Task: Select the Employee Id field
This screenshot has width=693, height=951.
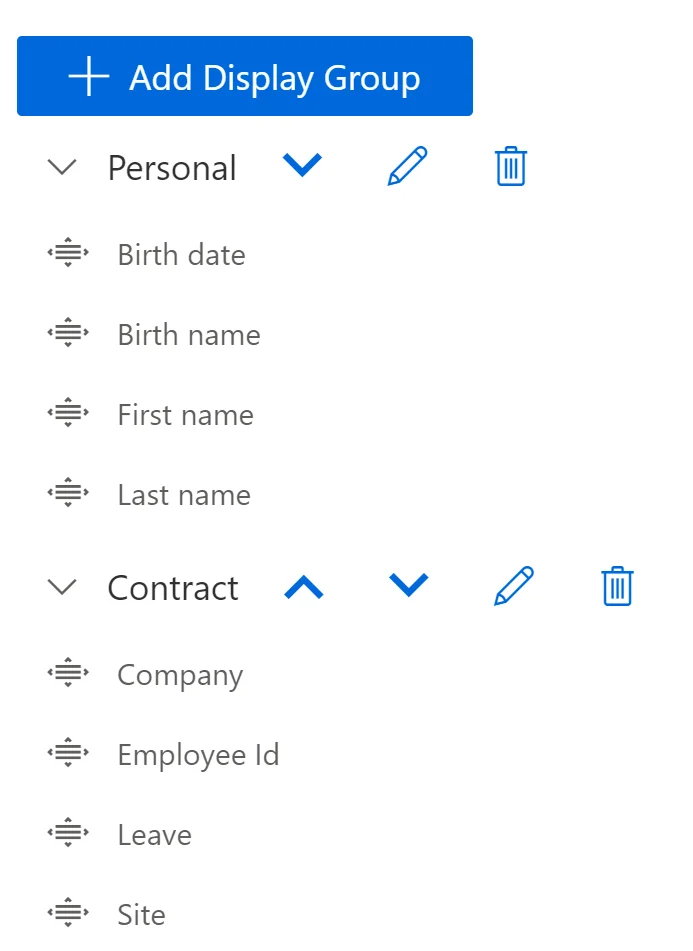Action: (197, 754)
